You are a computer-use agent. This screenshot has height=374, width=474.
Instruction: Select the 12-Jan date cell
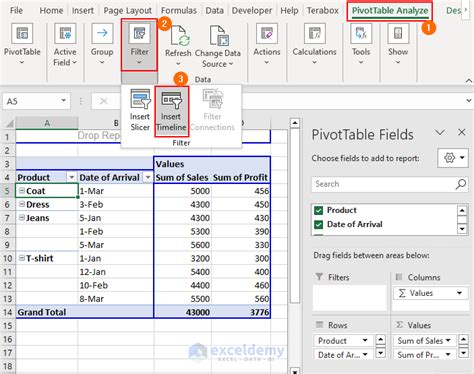[x=115, y=272]
